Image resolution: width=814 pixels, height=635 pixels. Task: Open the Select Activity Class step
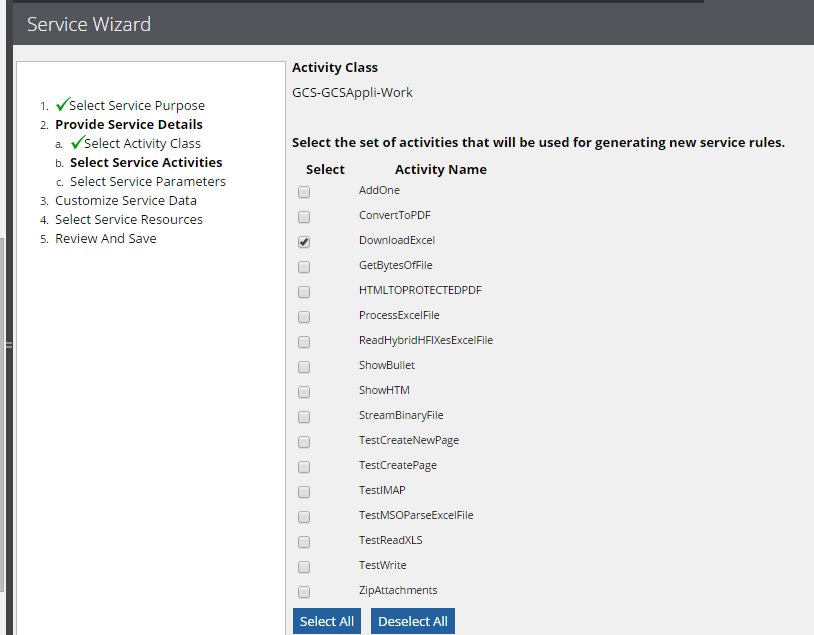[142, 143]
